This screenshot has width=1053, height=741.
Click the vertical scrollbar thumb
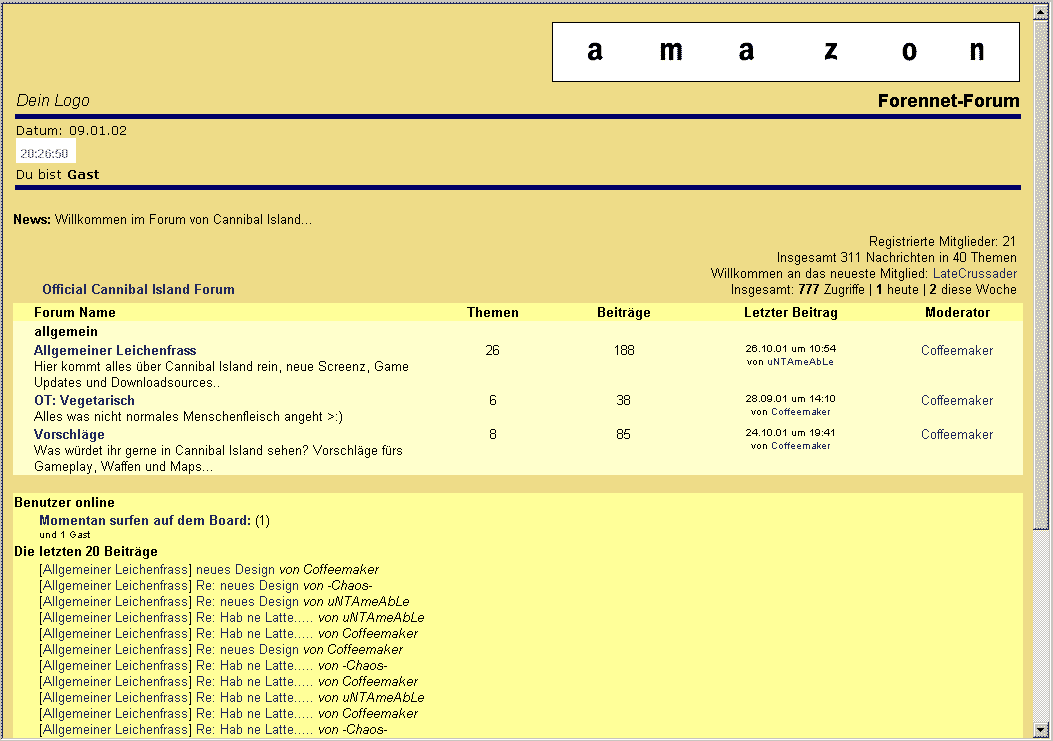(x=1042, y=274)
